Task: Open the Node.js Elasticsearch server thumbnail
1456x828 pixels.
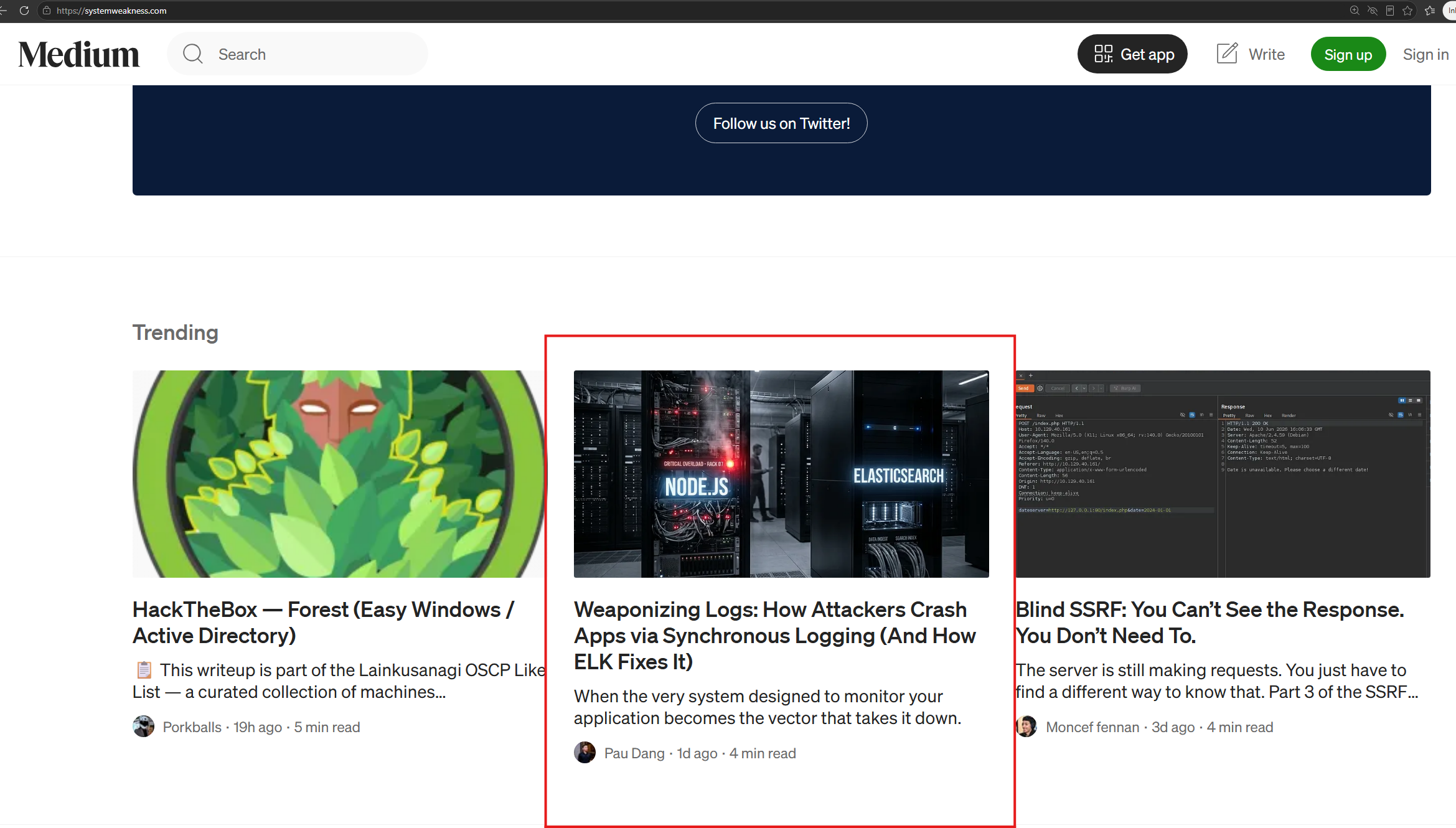Action: pos(781,474)
